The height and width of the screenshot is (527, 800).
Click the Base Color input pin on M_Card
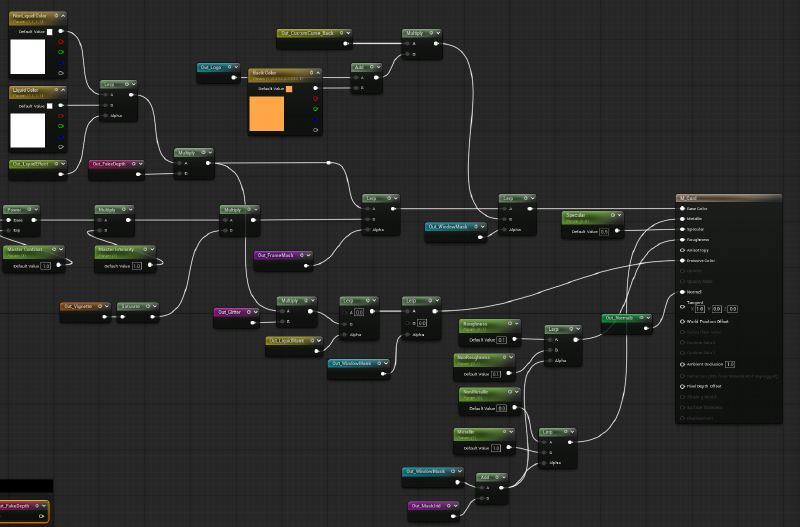[x=682, y=208]
